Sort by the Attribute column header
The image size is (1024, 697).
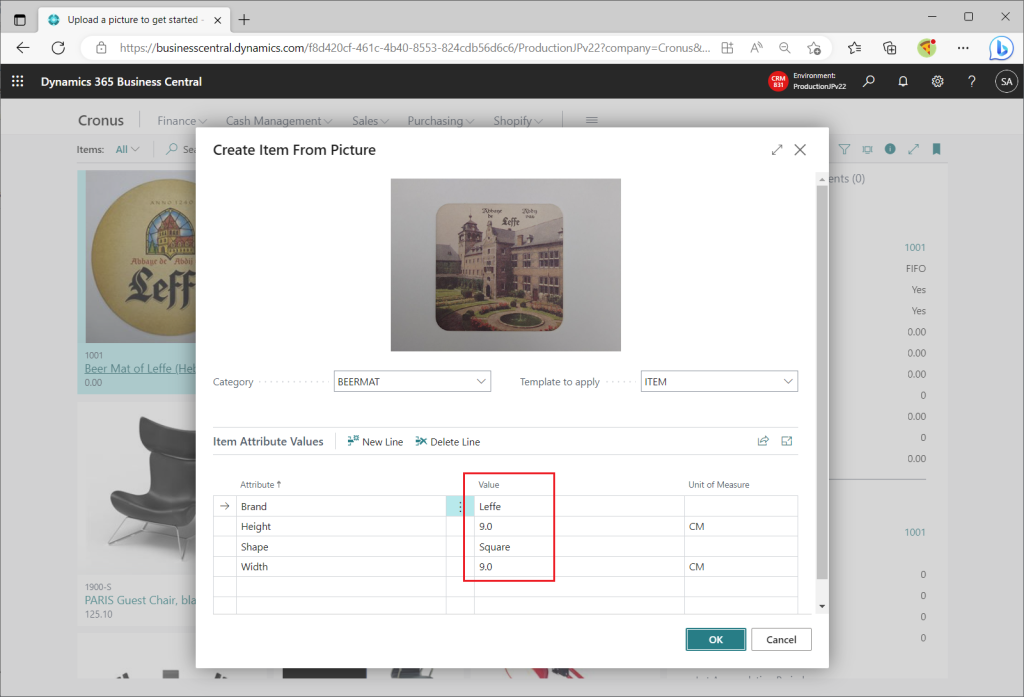[x=260, y=485]
